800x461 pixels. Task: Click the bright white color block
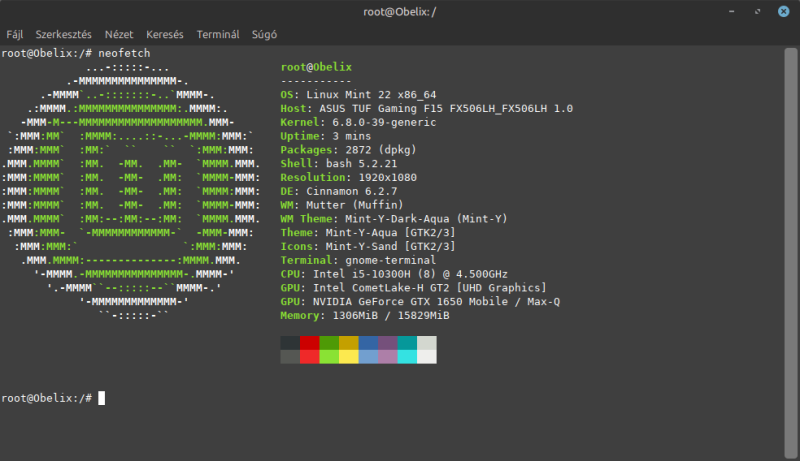[x=427, y=356]
